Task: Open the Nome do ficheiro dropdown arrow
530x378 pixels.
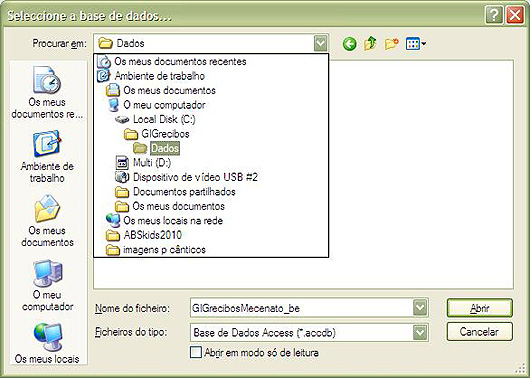Action: 420,308
